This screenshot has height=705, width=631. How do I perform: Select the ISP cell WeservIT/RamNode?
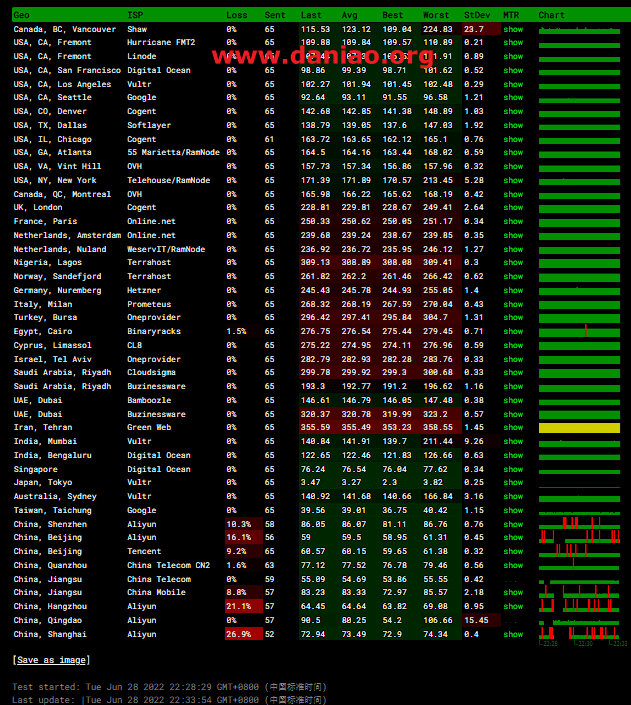[166, 249]
